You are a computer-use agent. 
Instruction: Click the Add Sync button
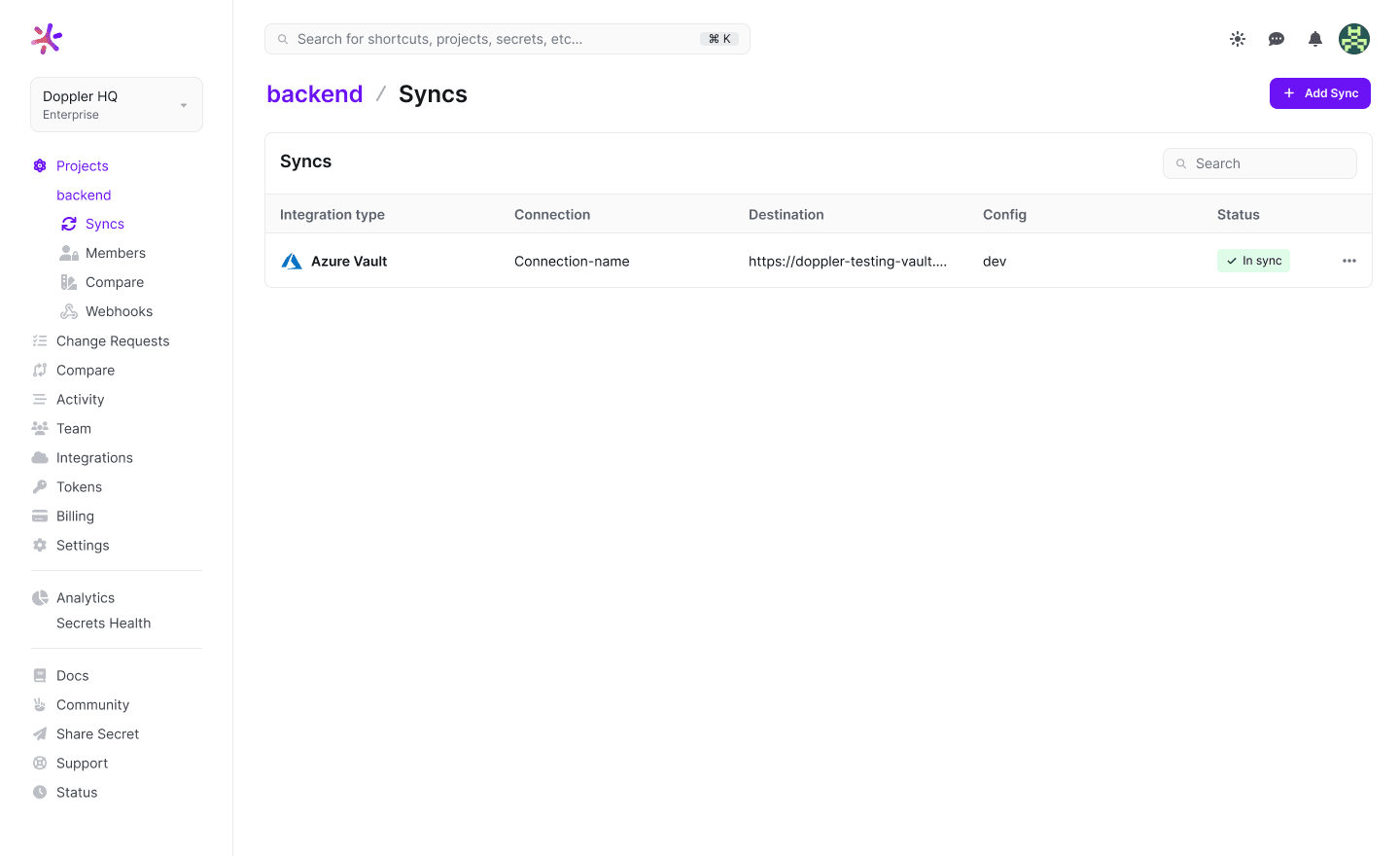click(x=1320, y=93)
